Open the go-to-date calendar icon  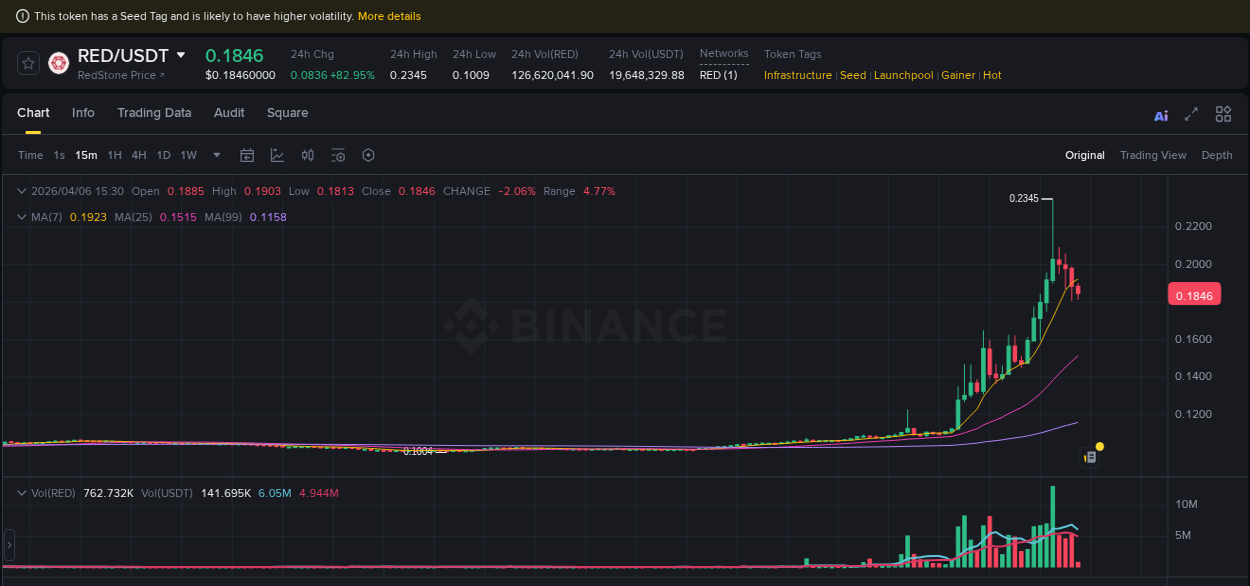click(x=247, y=155)
